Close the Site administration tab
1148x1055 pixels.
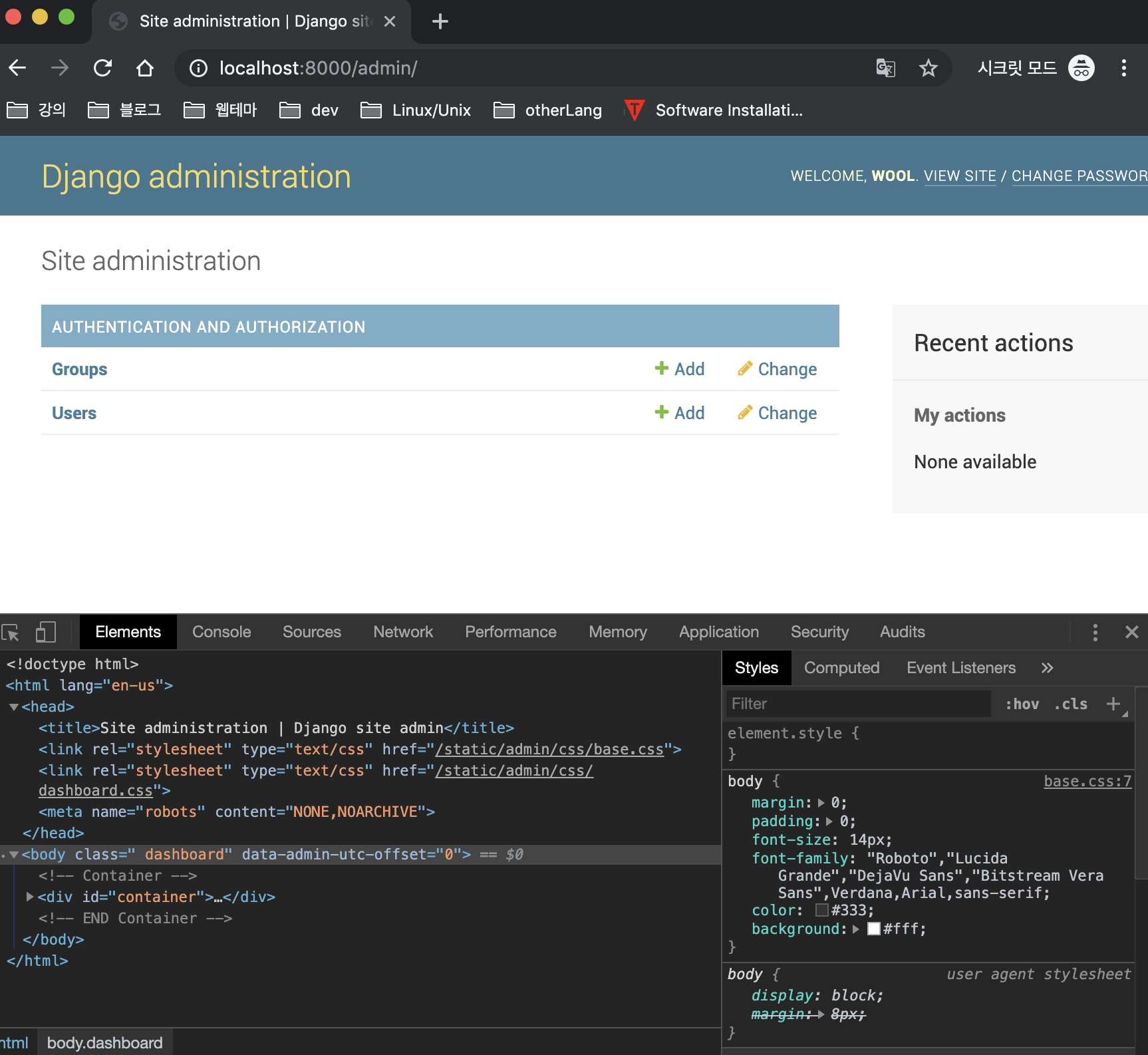coord(390,21)
